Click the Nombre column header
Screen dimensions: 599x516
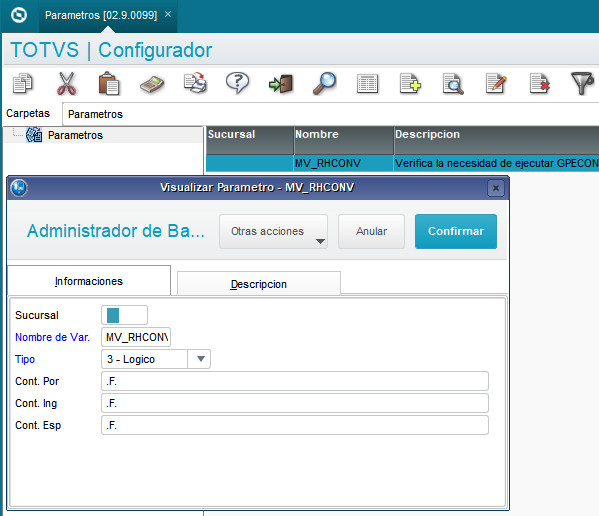[344, 140]
